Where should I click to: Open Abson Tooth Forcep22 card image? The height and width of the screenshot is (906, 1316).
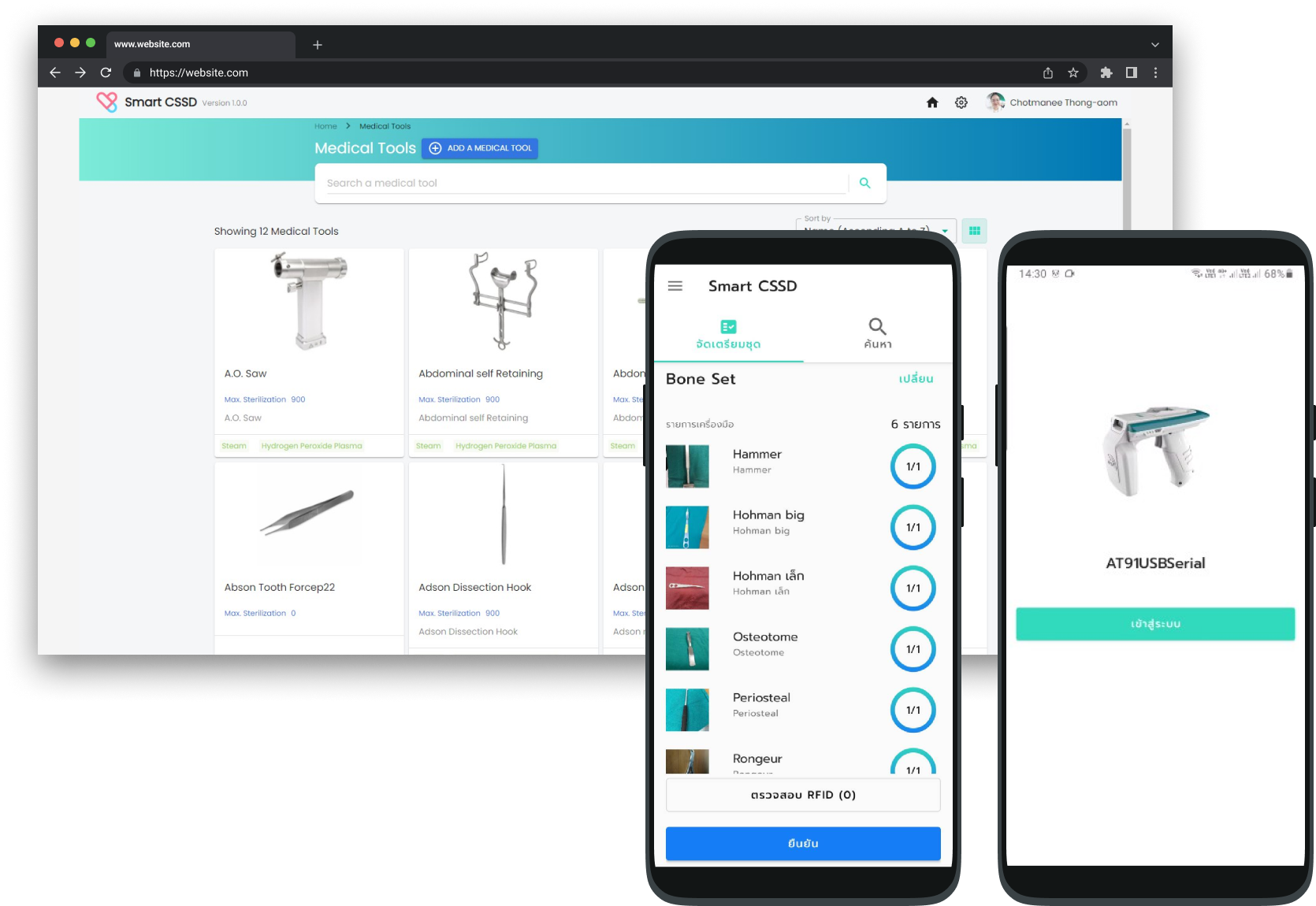pyautogui.click(x=307, y=513)
